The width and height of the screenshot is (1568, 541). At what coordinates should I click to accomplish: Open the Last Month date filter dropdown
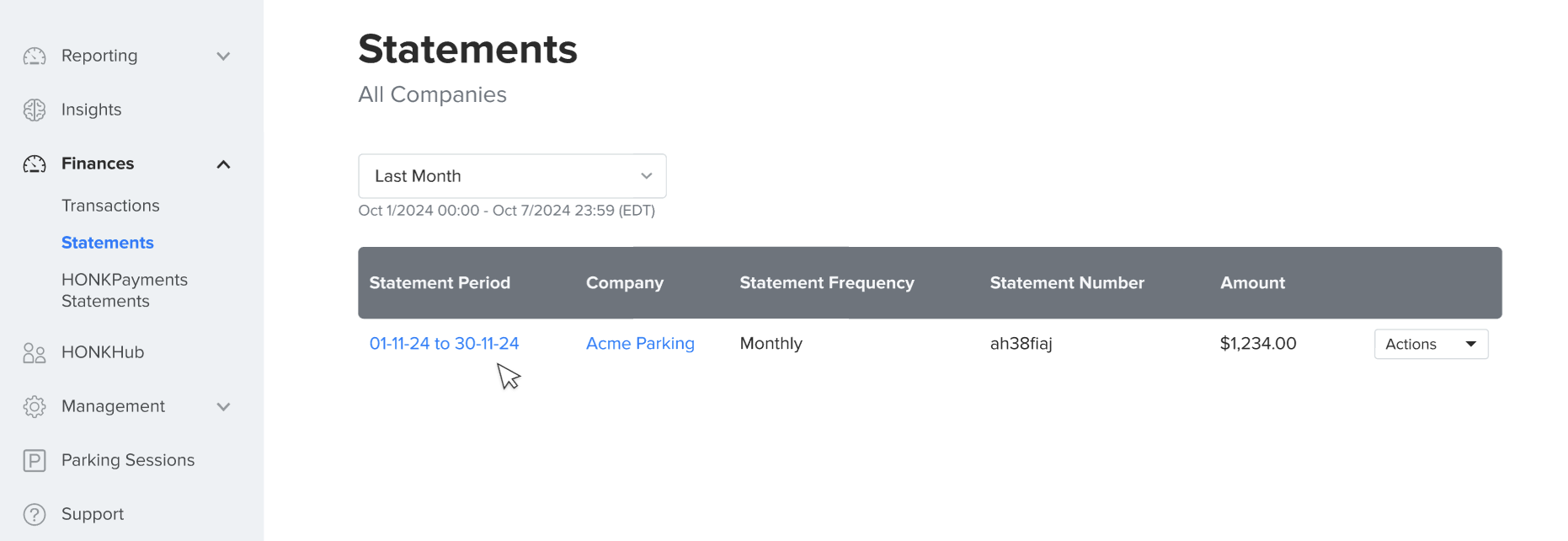click(x=512, y=176)
